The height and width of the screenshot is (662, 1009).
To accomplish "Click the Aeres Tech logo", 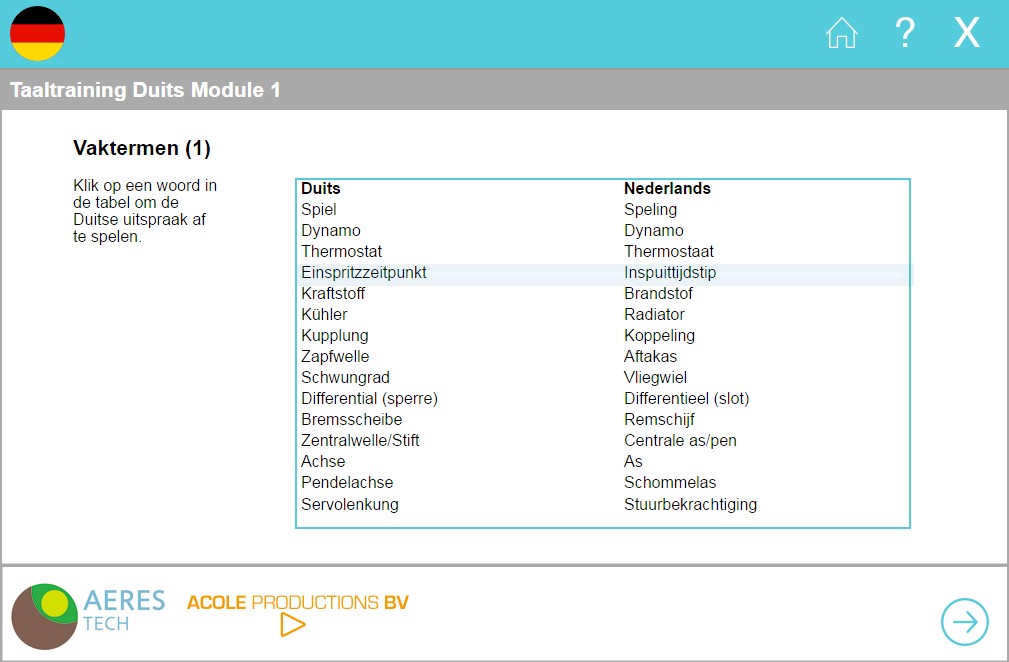I will point(88,614).
